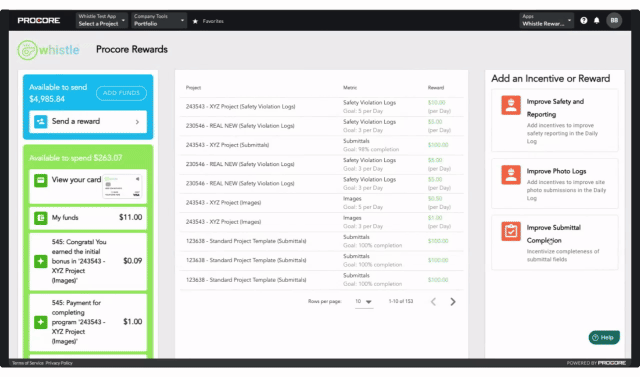Viewport: 640px width, 377px height.
Task: Click the Whistle logo
Action: click(49, 50)
